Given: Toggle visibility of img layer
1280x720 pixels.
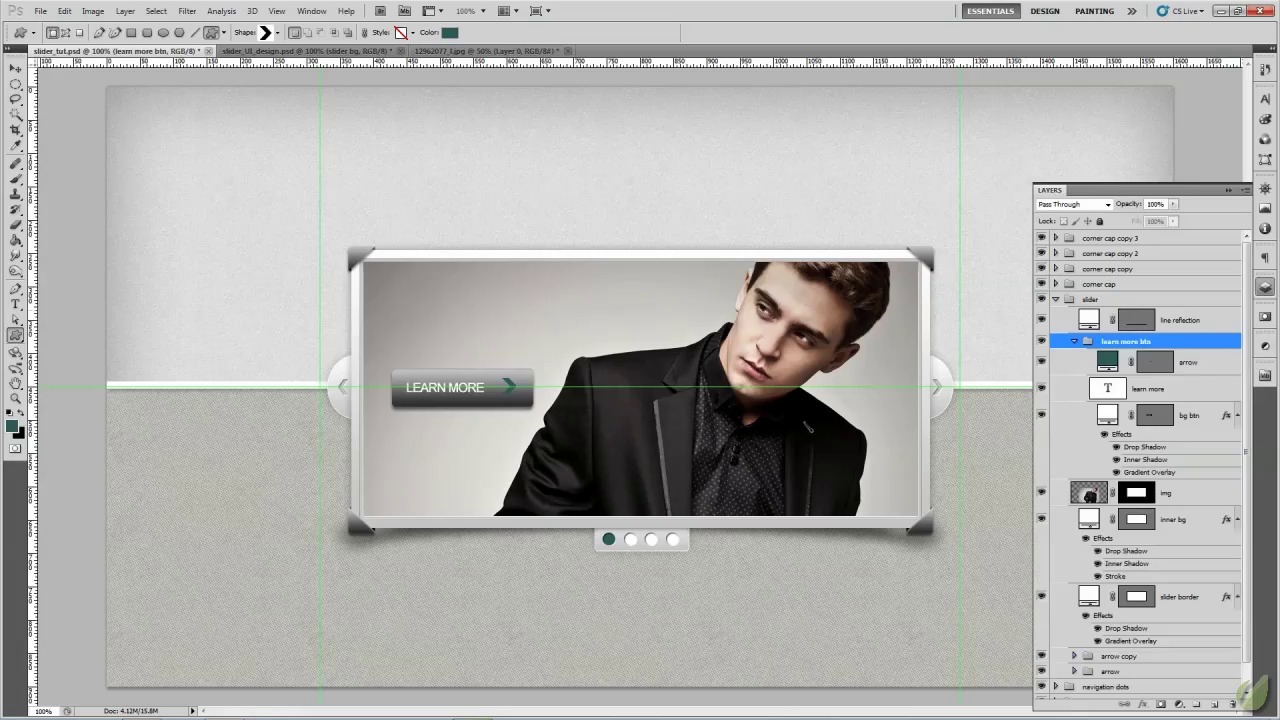Looking at the screenshot, I should click(1041, 492).
